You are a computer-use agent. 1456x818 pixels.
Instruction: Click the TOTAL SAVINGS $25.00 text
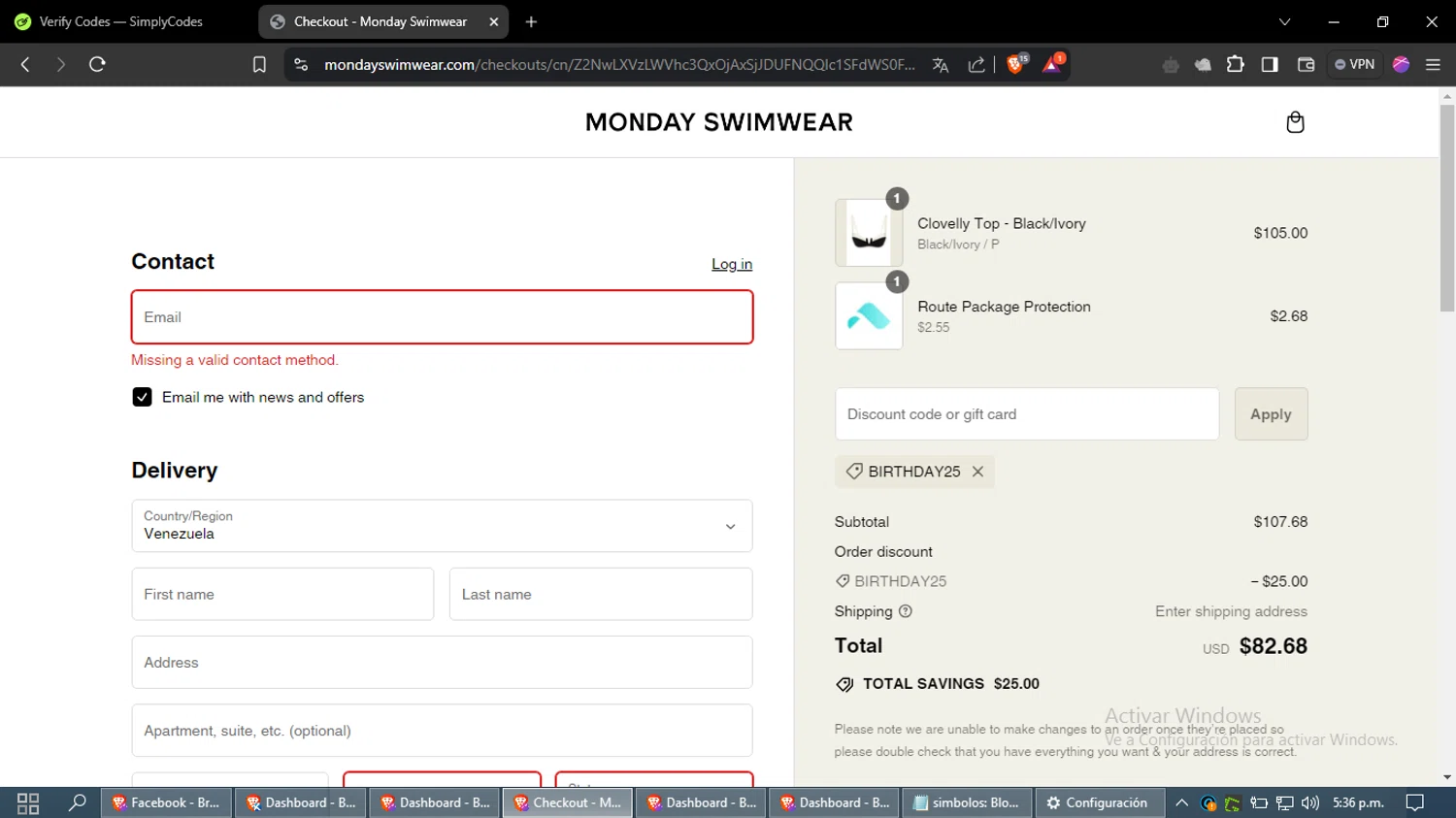951,684
